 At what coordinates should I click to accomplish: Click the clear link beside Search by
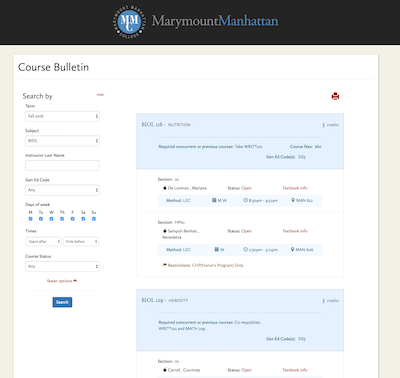(100, 95)
